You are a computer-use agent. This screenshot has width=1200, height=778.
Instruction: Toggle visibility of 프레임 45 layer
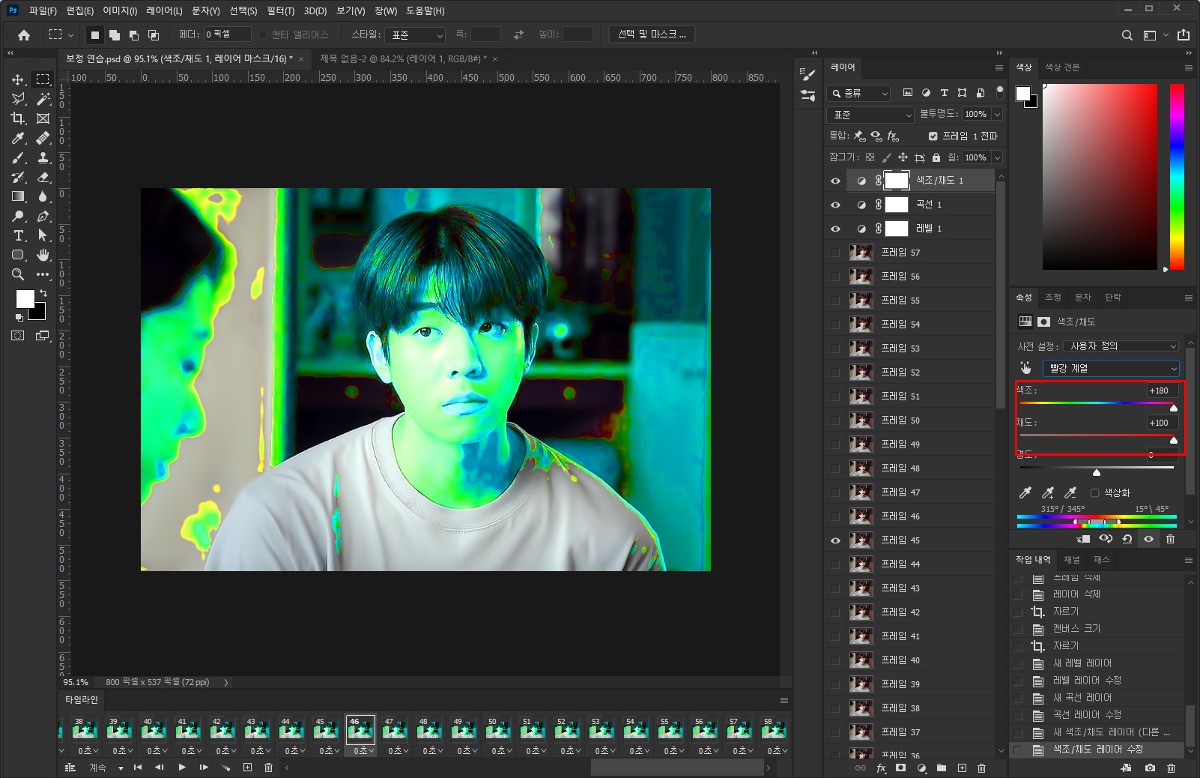836,540
